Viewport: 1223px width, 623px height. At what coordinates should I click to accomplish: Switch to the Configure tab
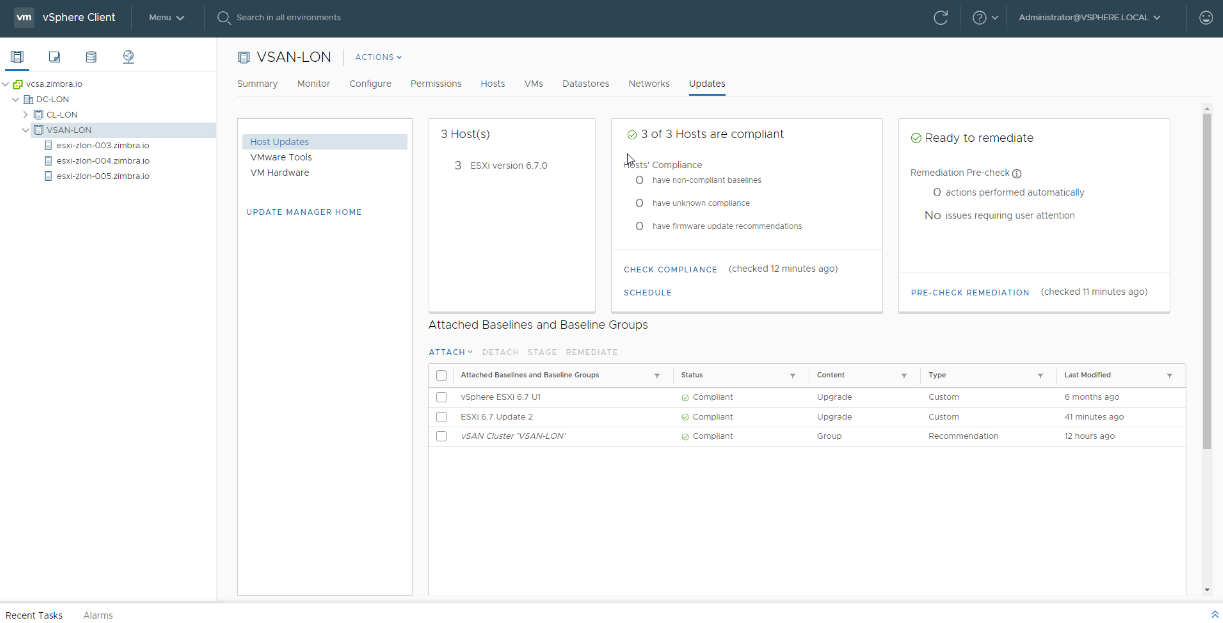click(370, 84)
